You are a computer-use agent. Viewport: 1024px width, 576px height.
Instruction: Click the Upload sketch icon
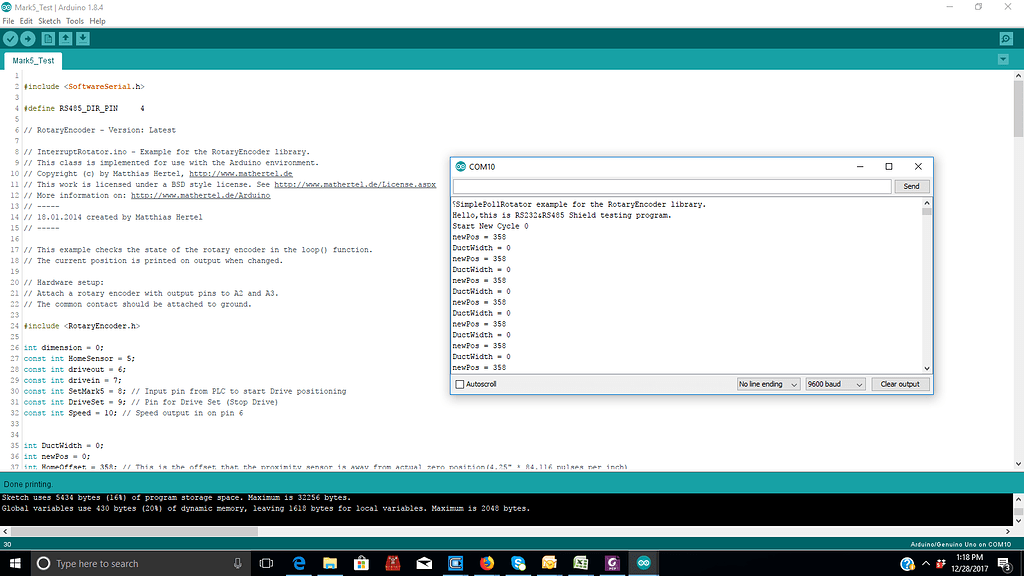28,38
